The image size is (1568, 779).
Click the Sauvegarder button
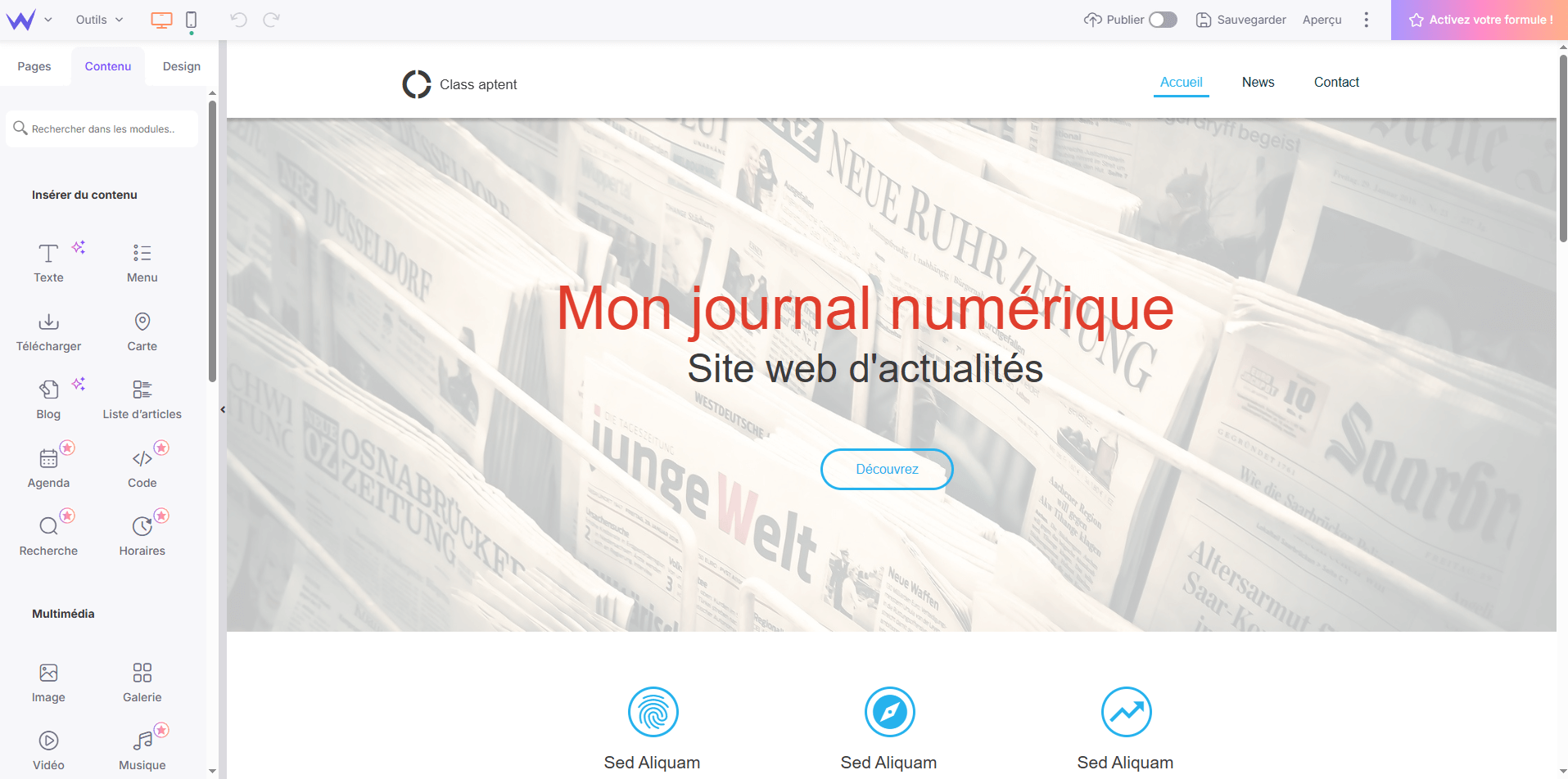tap(1240, 20)
